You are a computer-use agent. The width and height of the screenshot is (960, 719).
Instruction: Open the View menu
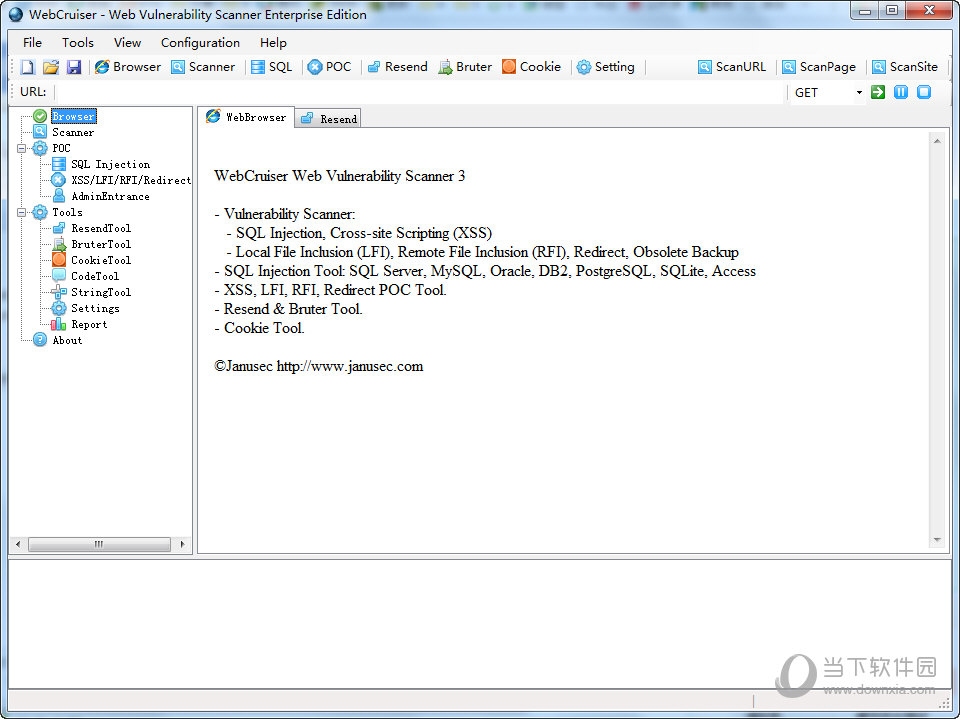pyautogui.click(x=127, y=42)
